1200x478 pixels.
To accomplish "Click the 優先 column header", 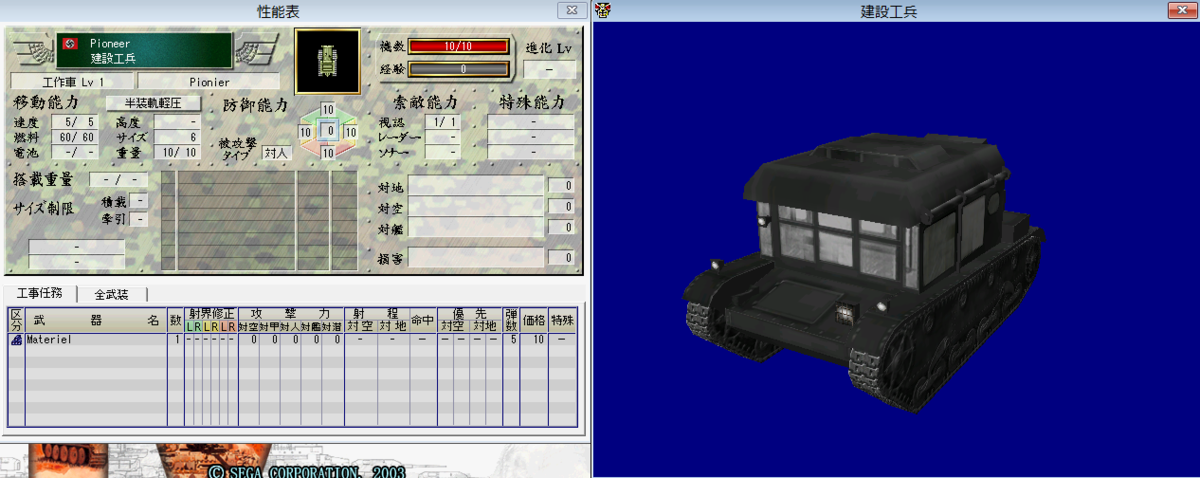I will [x=469, y=314].
